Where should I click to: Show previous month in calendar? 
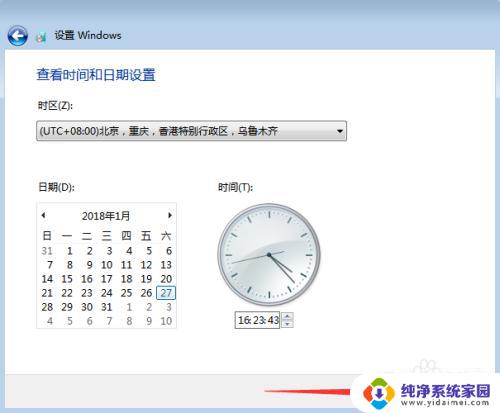coord(43,215)
